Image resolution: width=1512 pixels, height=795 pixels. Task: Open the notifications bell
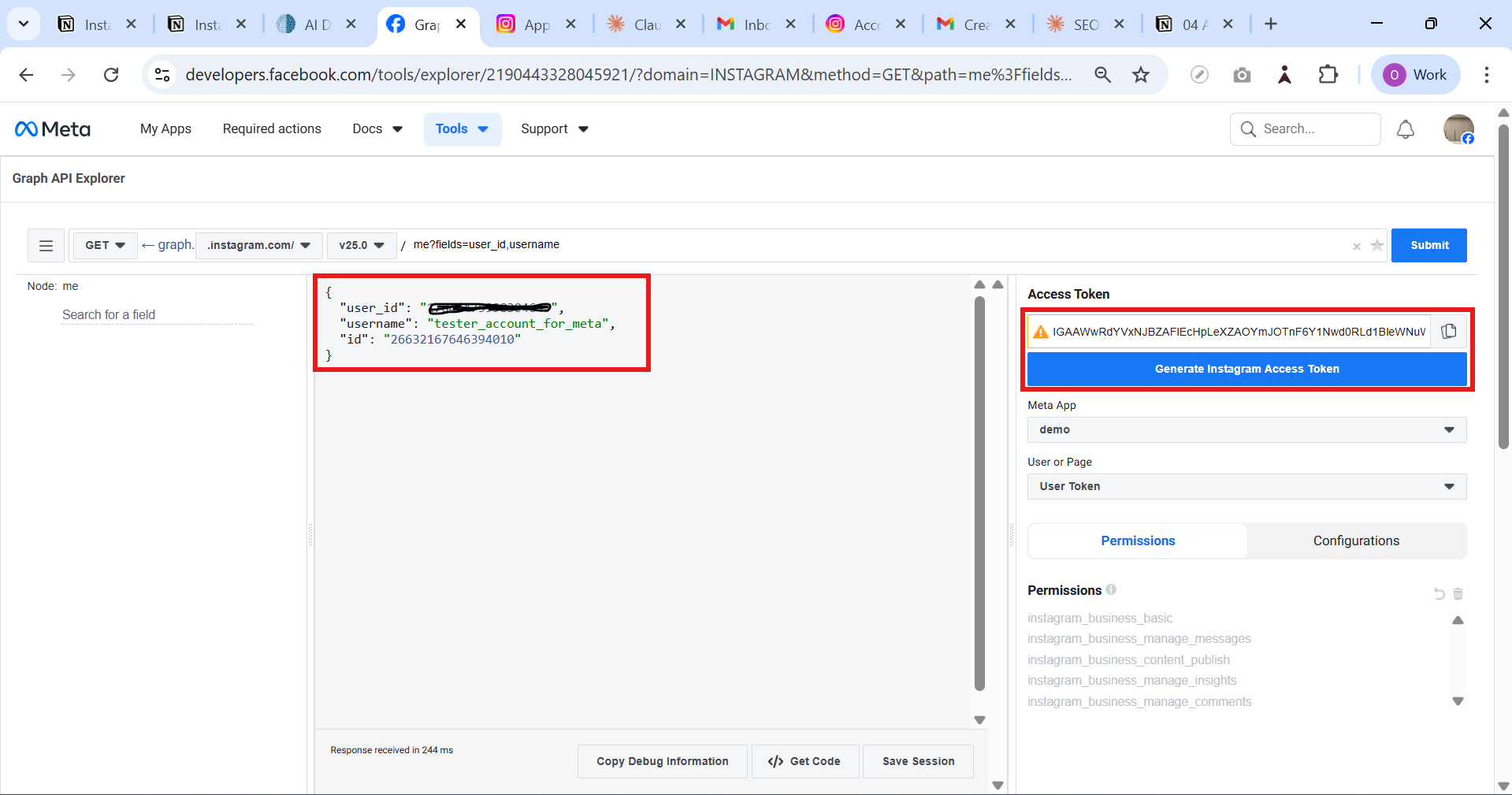click(1406, 129)
